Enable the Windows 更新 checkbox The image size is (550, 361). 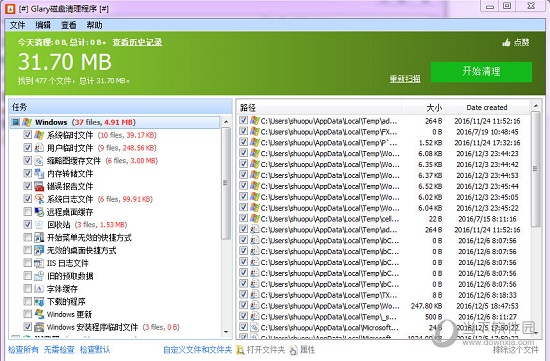pyautogui.click(x=27, y=314)
